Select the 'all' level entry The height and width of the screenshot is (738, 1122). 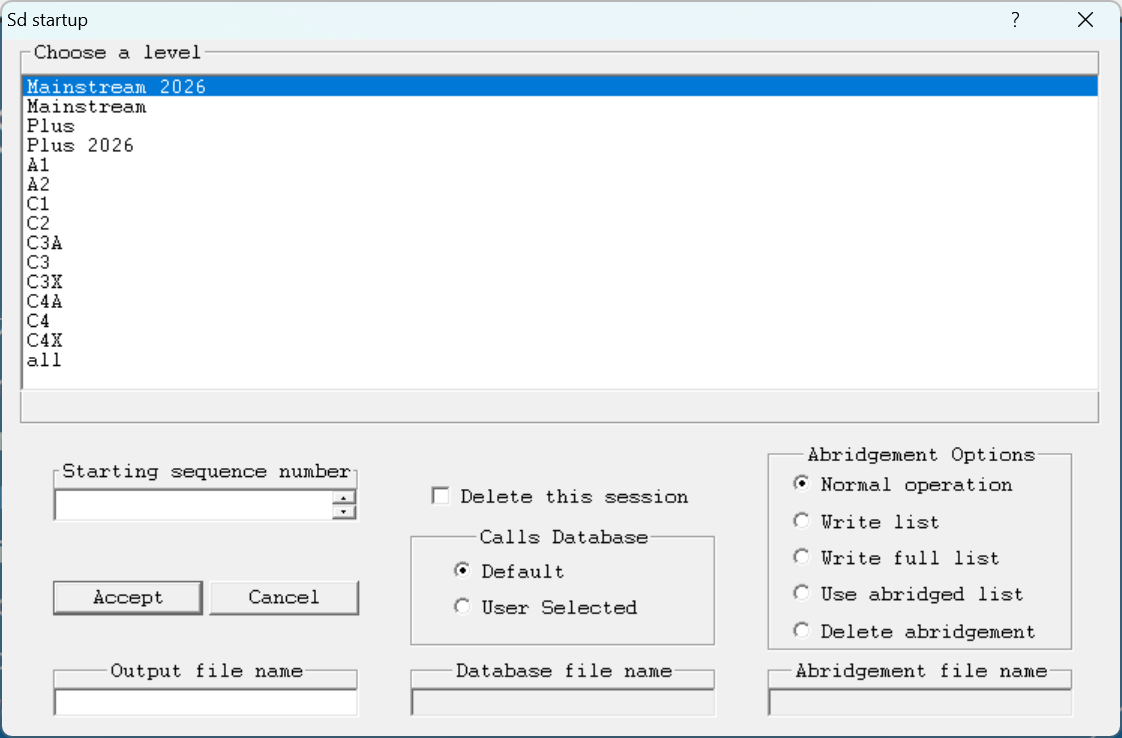[44, 360]
